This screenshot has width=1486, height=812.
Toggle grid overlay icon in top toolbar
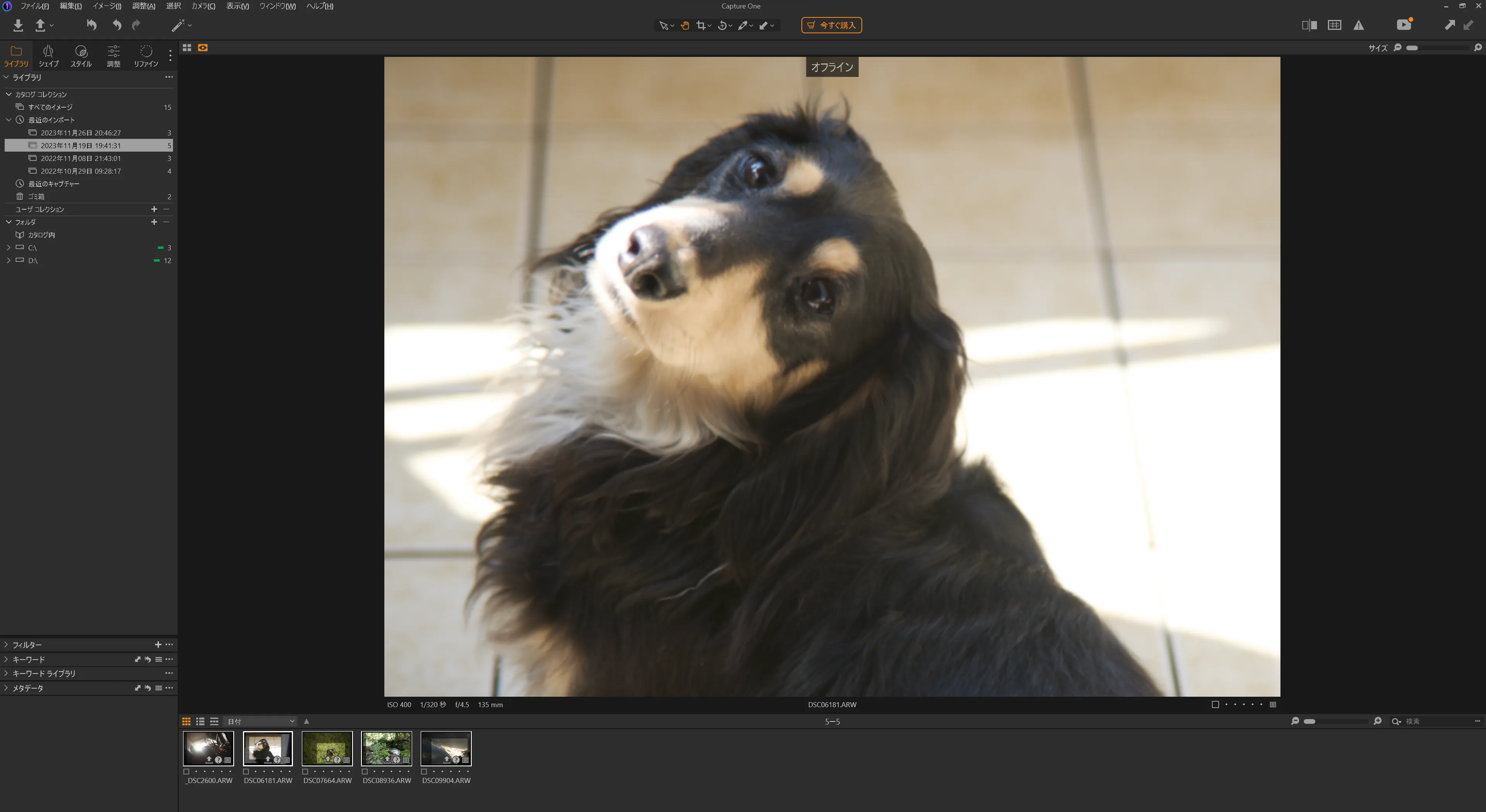(x=1334, y=25)
